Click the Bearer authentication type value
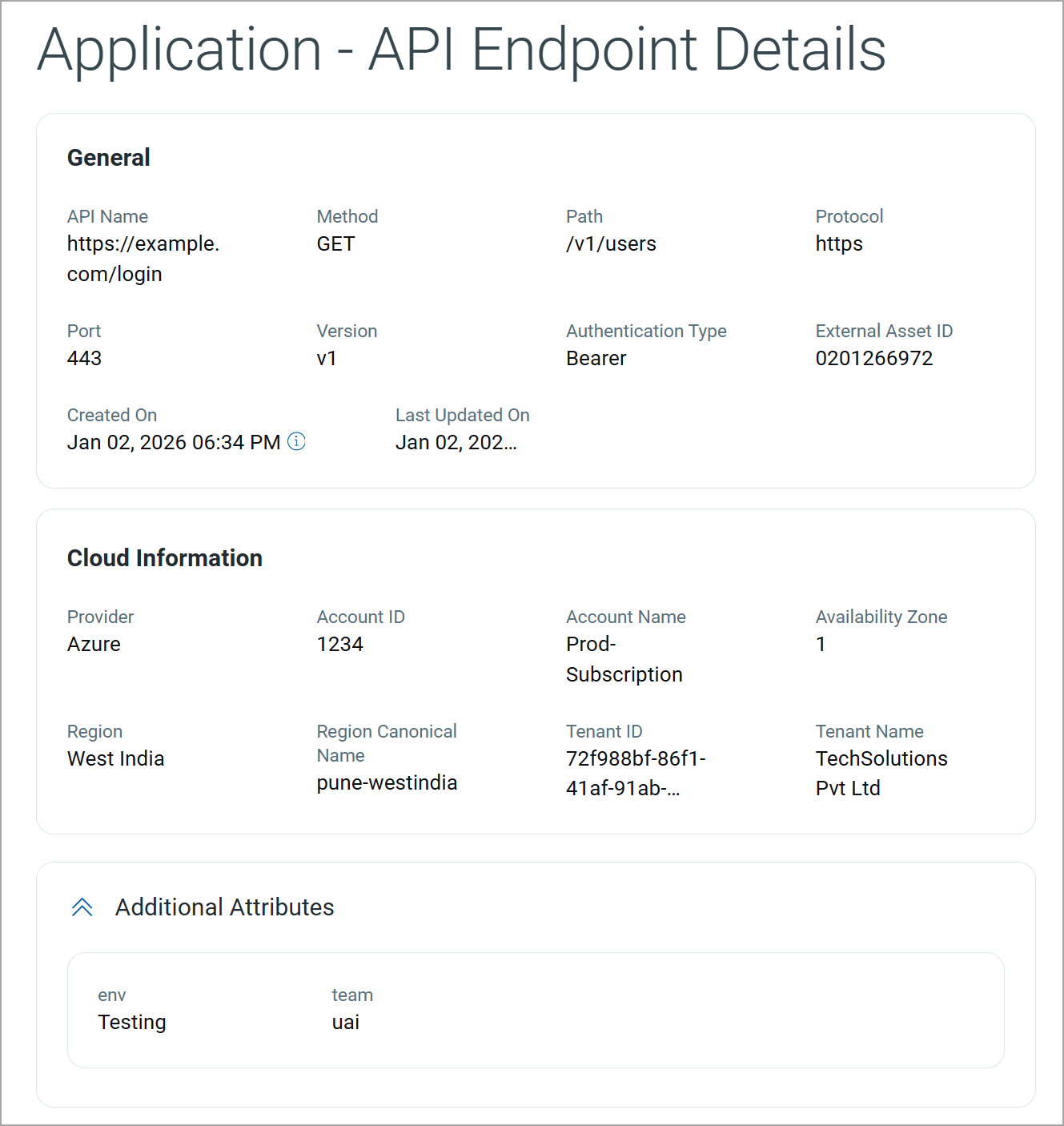Image resolution: width=1064 pixels, height=1126 pixels. 596,358
